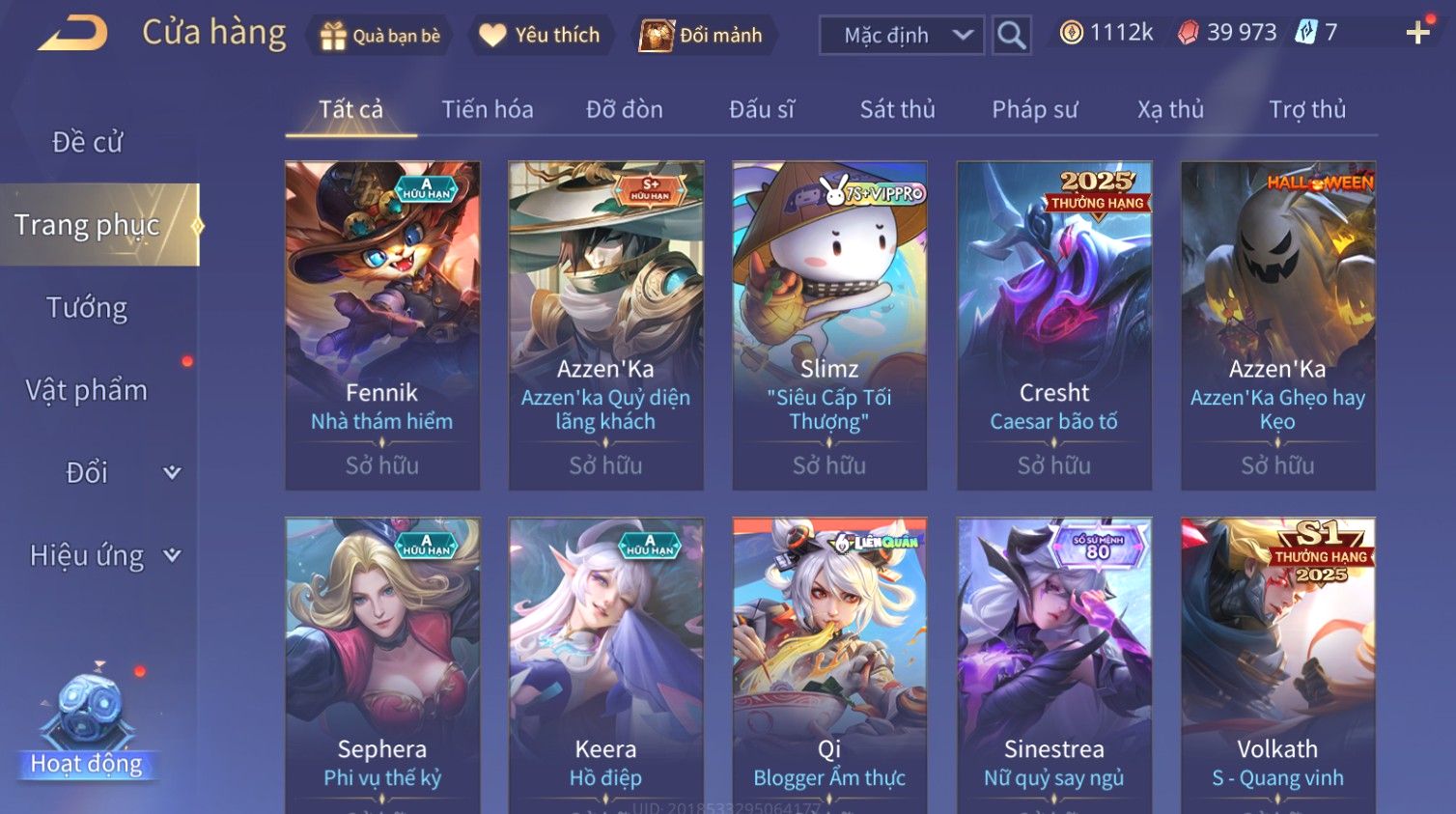Select the Fennik Nhà thám hiểm skin card

(382, 325)
